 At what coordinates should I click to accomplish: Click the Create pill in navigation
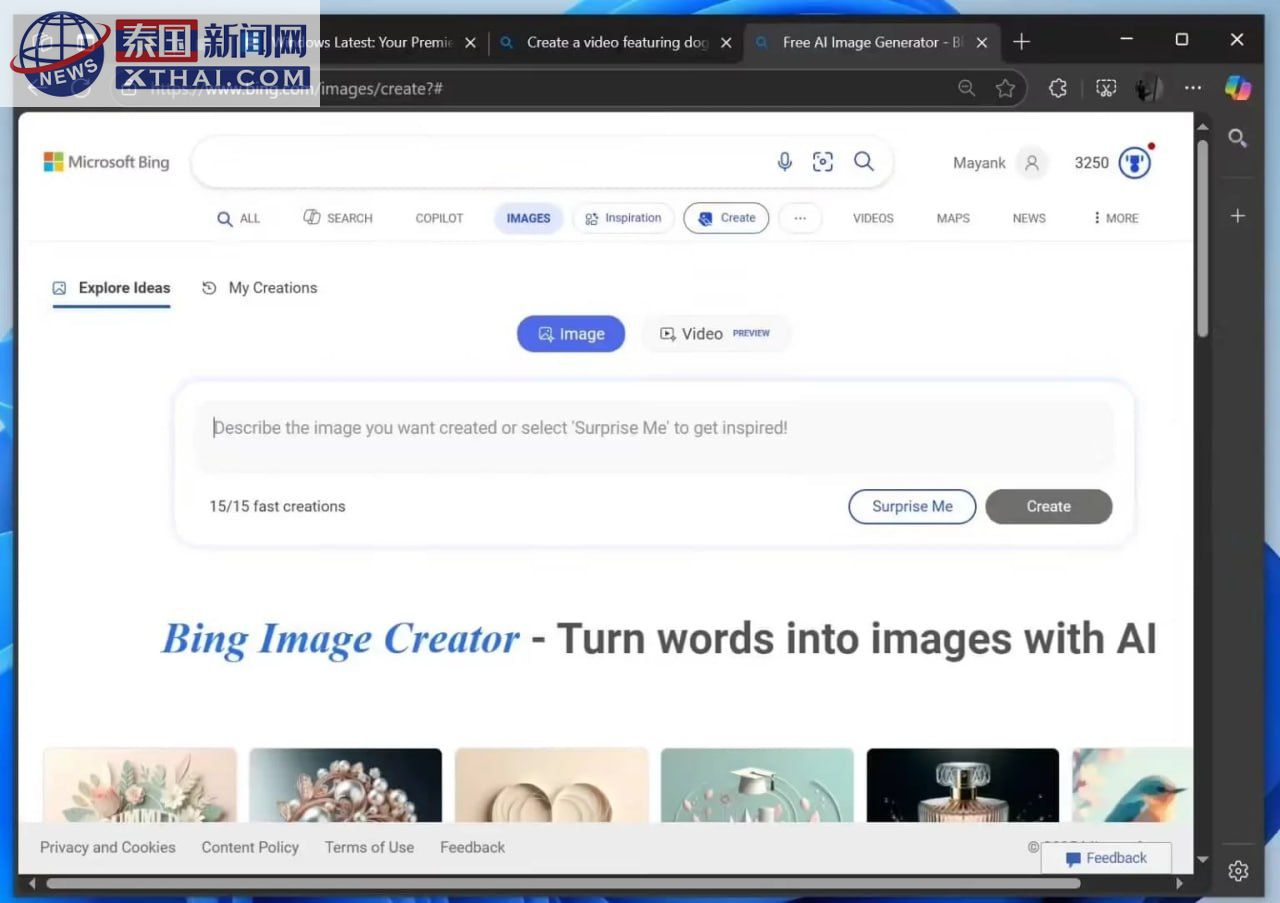(x=726, y=218)
